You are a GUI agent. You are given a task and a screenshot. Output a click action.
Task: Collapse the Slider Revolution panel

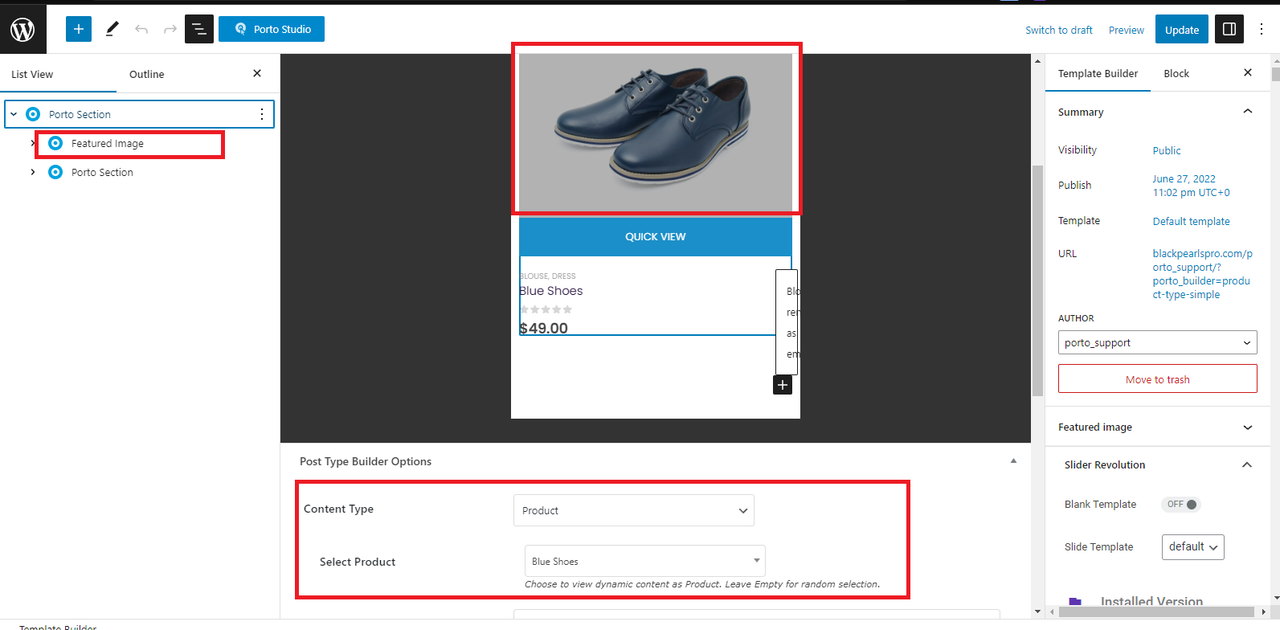click(1247, 465)
